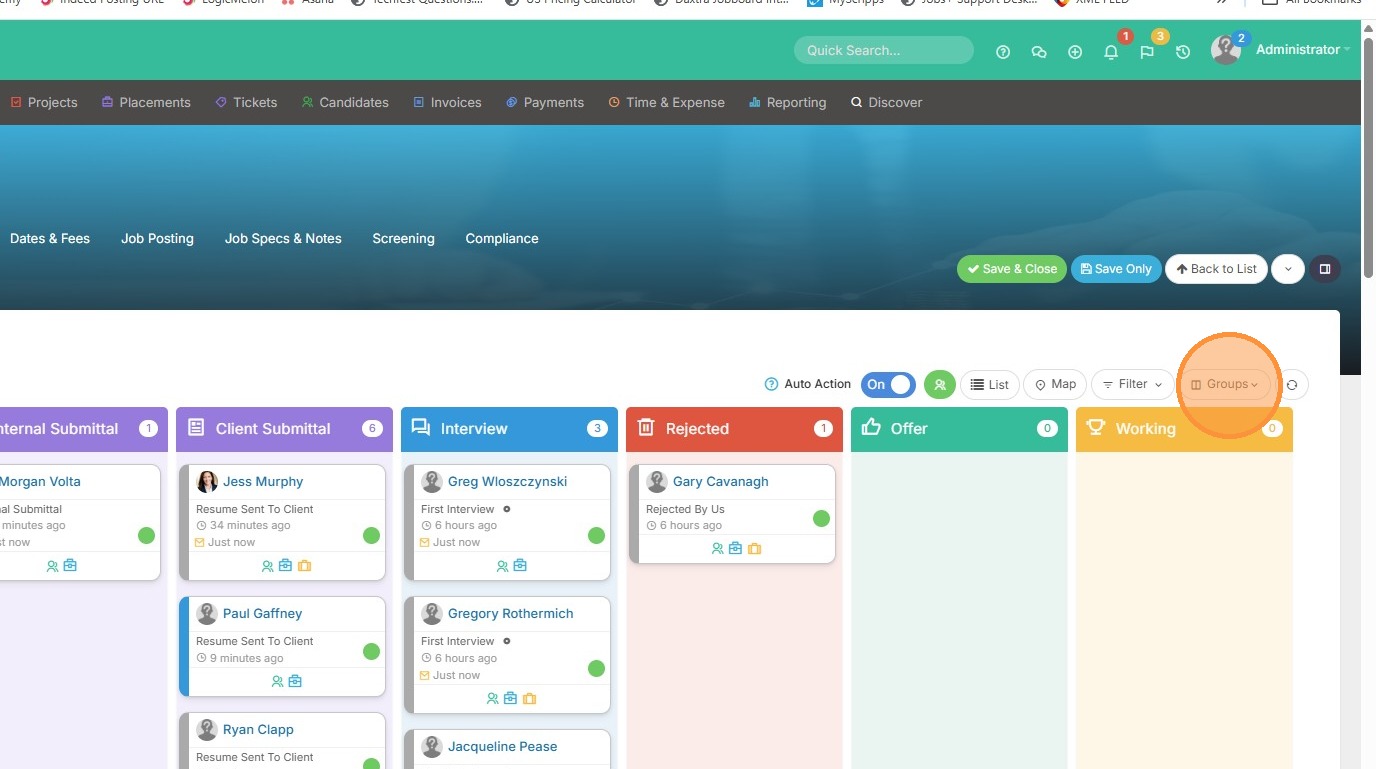The width and height of the screenshot is (1376, 769).
Task: Click "34 minutes ago" on Jess Murphy's card
Action: click(x=250, y=526)
